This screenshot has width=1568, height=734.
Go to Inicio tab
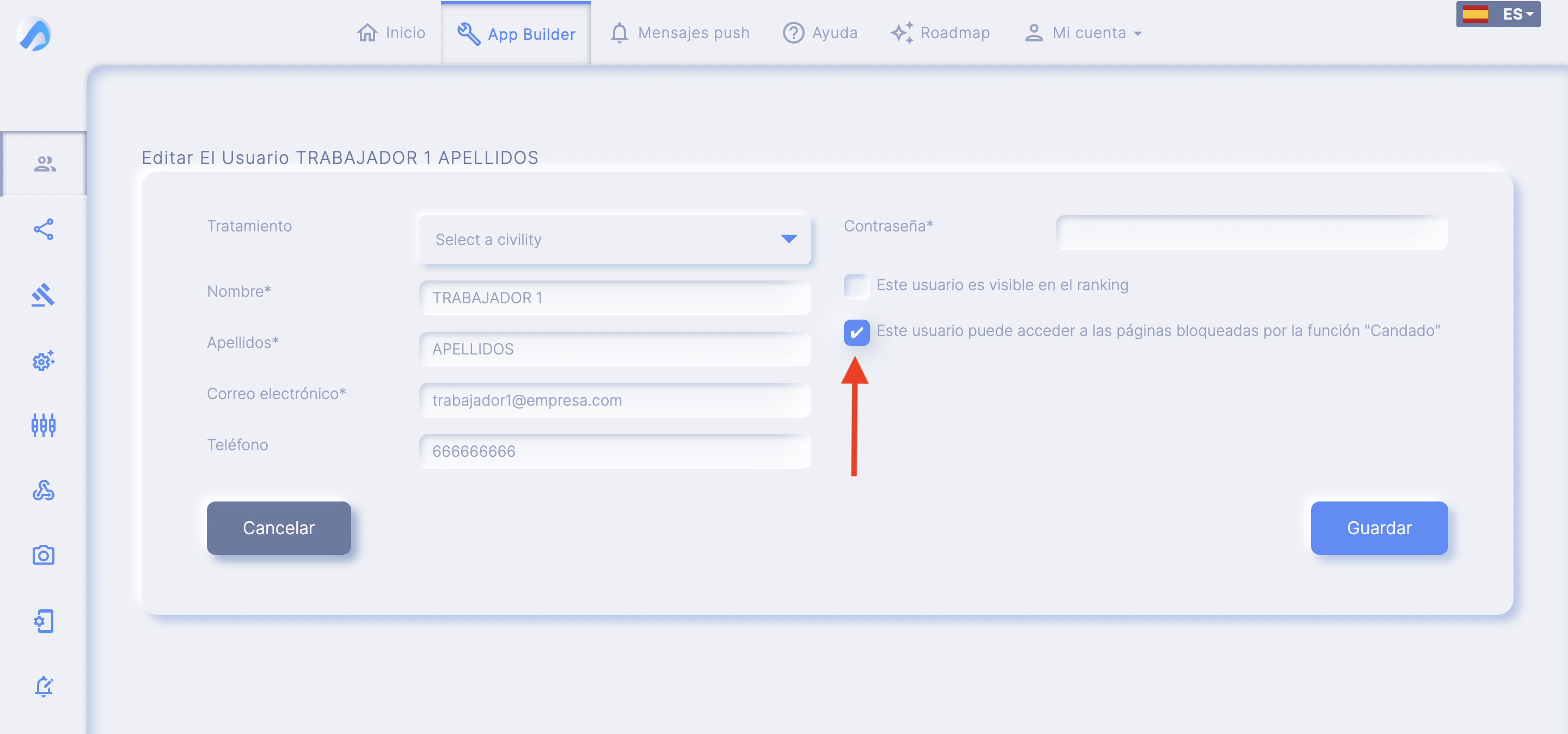pyautogui.click(x=391, y=33)
